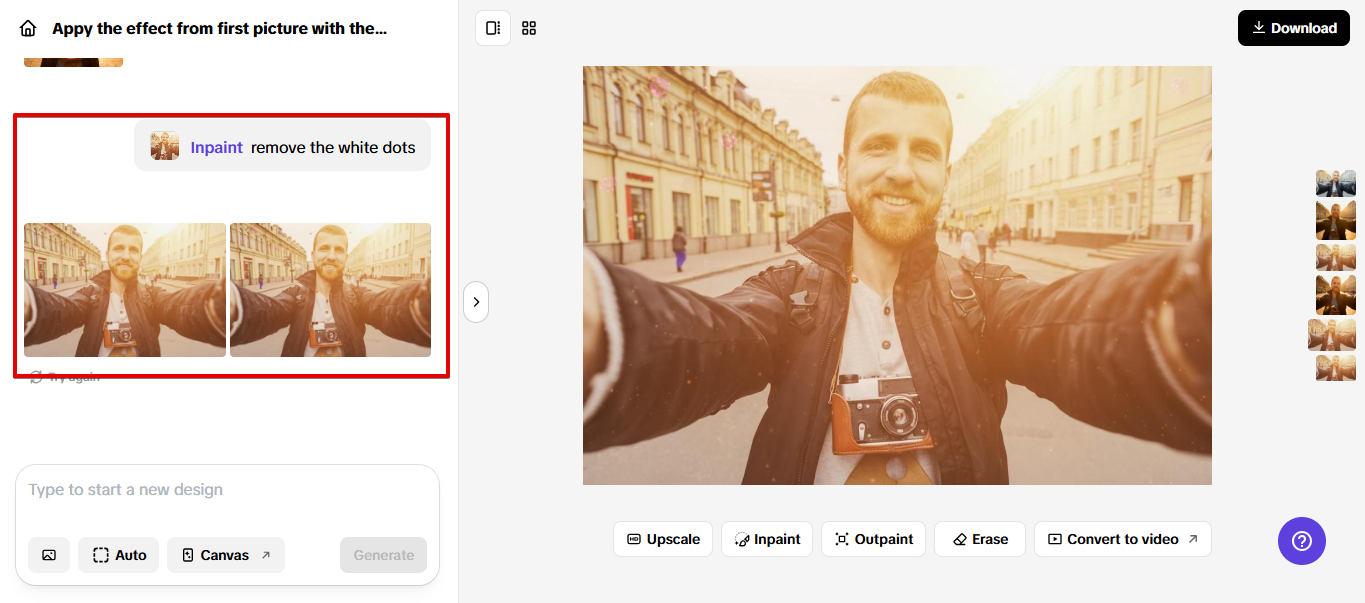The width and height of the screenshot is (1365, 603).
Task: Focus the new design prompt field
Action: click(226, 490)
